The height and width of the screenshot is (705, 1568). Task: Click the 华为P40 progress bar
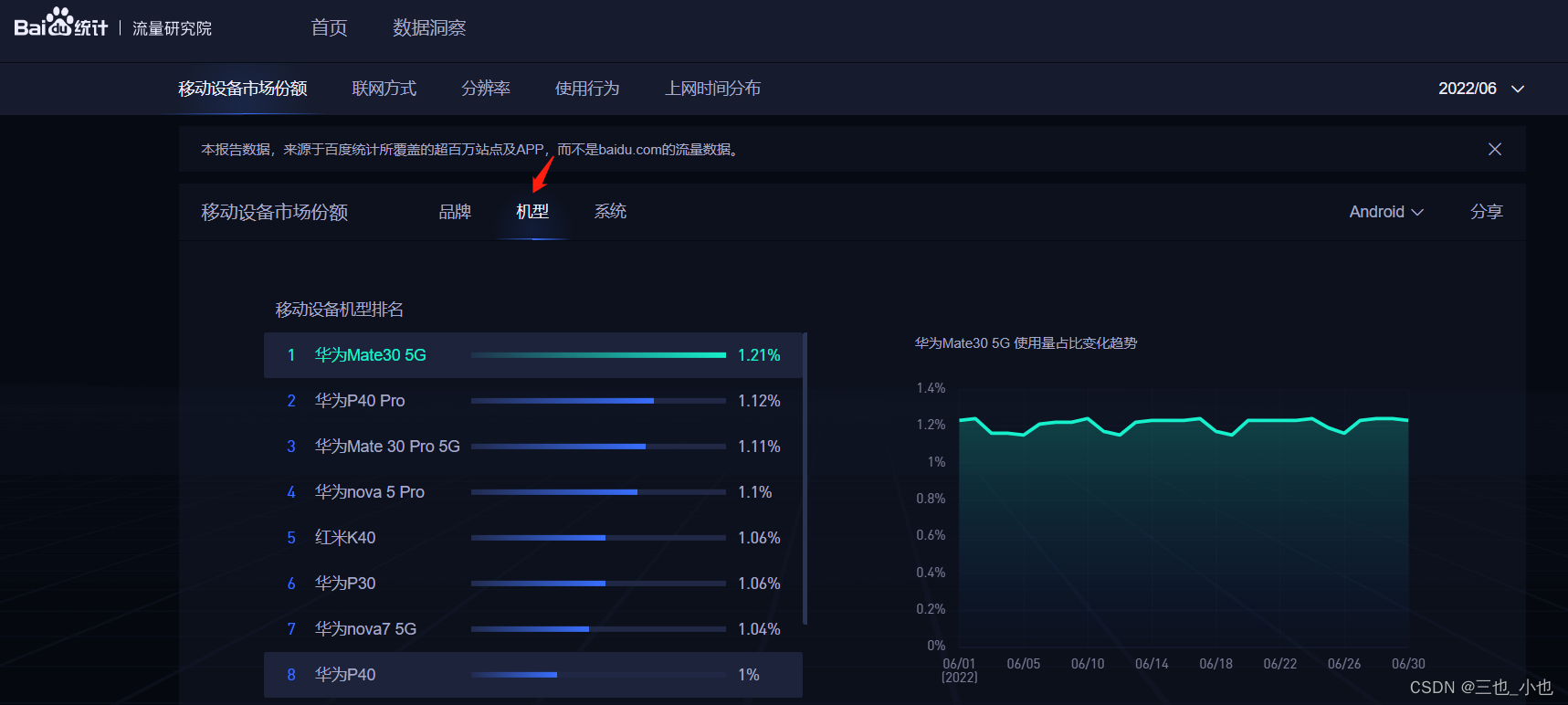coord(598,675)
